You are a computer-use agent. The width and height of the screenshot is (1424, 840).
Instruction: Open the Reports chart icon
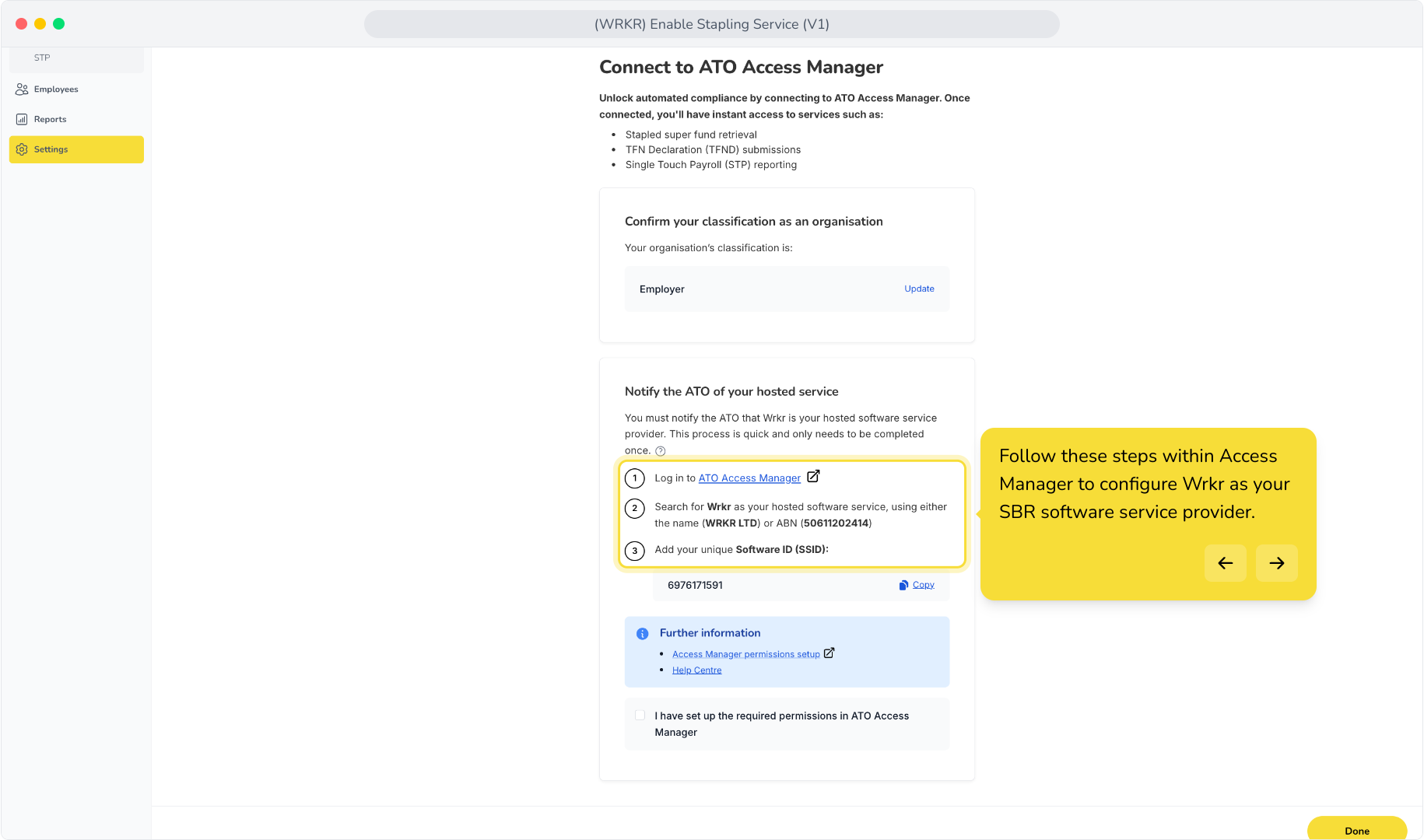22,120
